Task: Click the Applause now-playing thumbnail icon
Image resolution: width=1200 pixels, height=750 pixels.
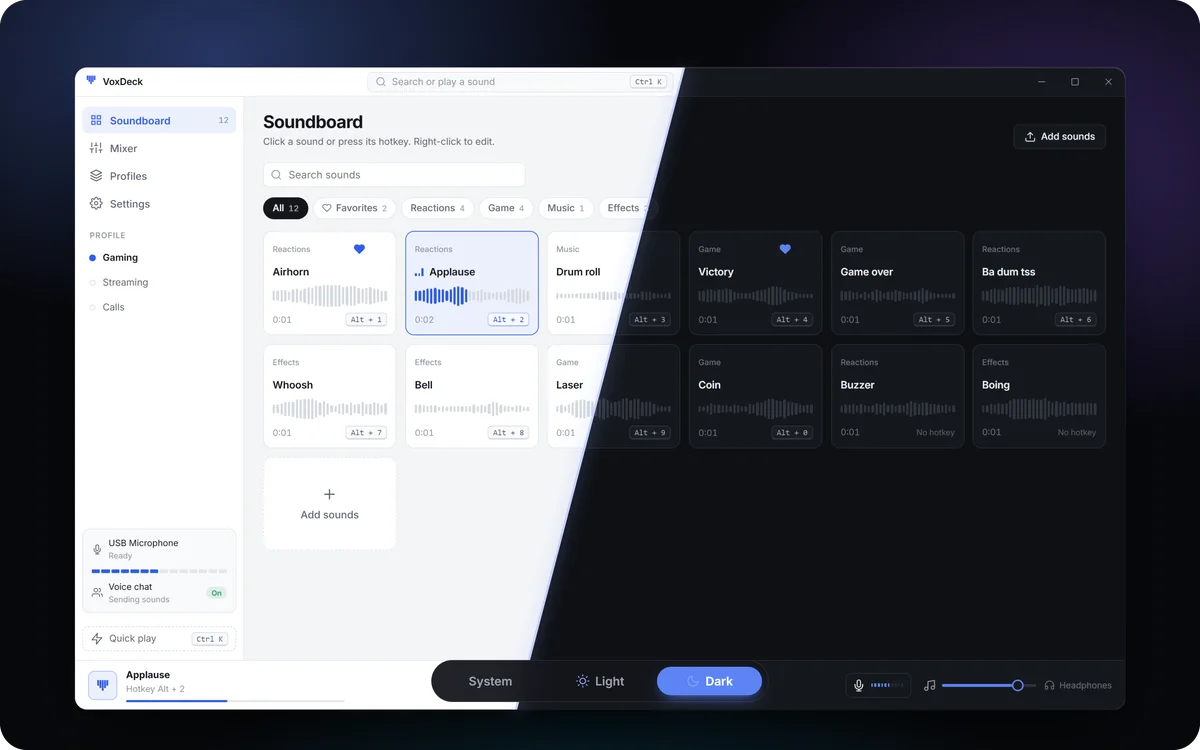Action: (103, 685)
